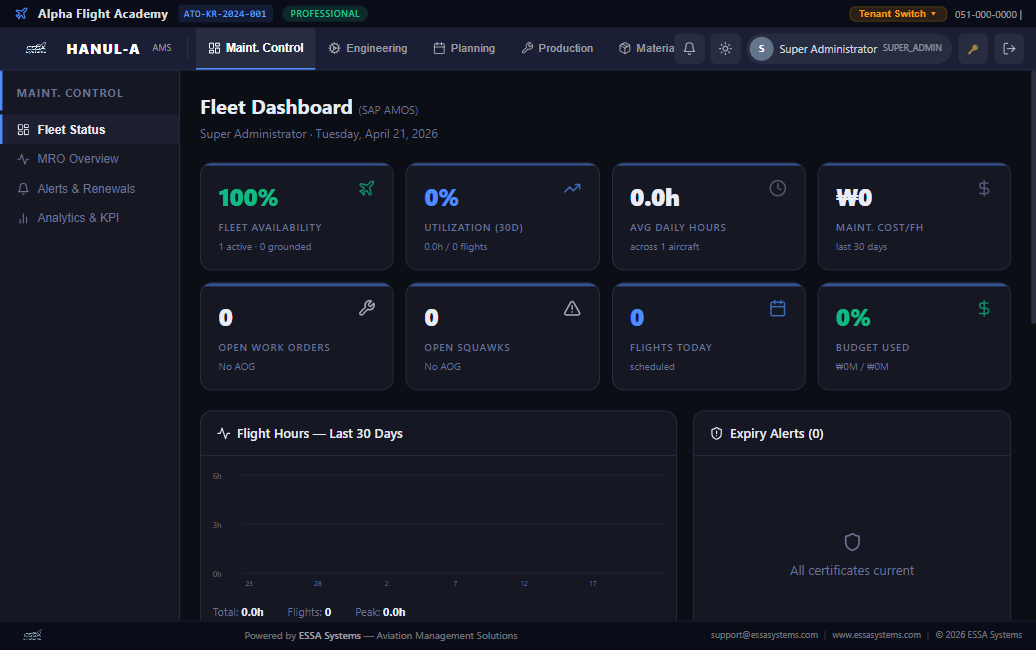Click the warning triangle on Open Squawks
This screenshot has height=650, width=1036.
click(x=572, y=308)
